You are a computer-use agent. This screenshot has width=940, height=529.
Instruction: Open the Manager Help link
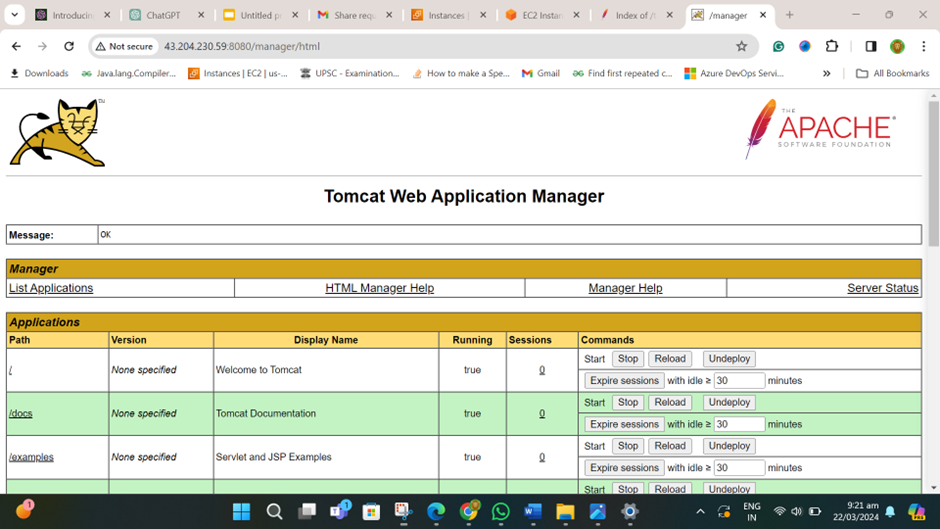[x=625, y=288]
